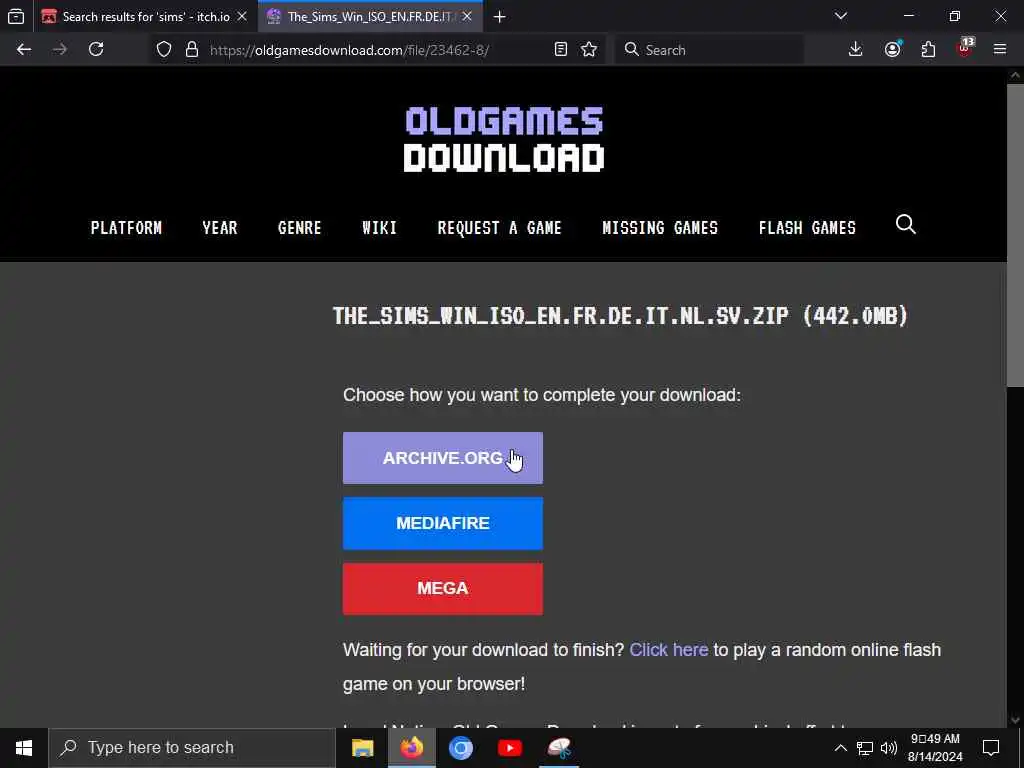The height and width of the screenshot is (768, 1024).
Task: Click the forward navigation arrow
Action: [x=60, y=50]
